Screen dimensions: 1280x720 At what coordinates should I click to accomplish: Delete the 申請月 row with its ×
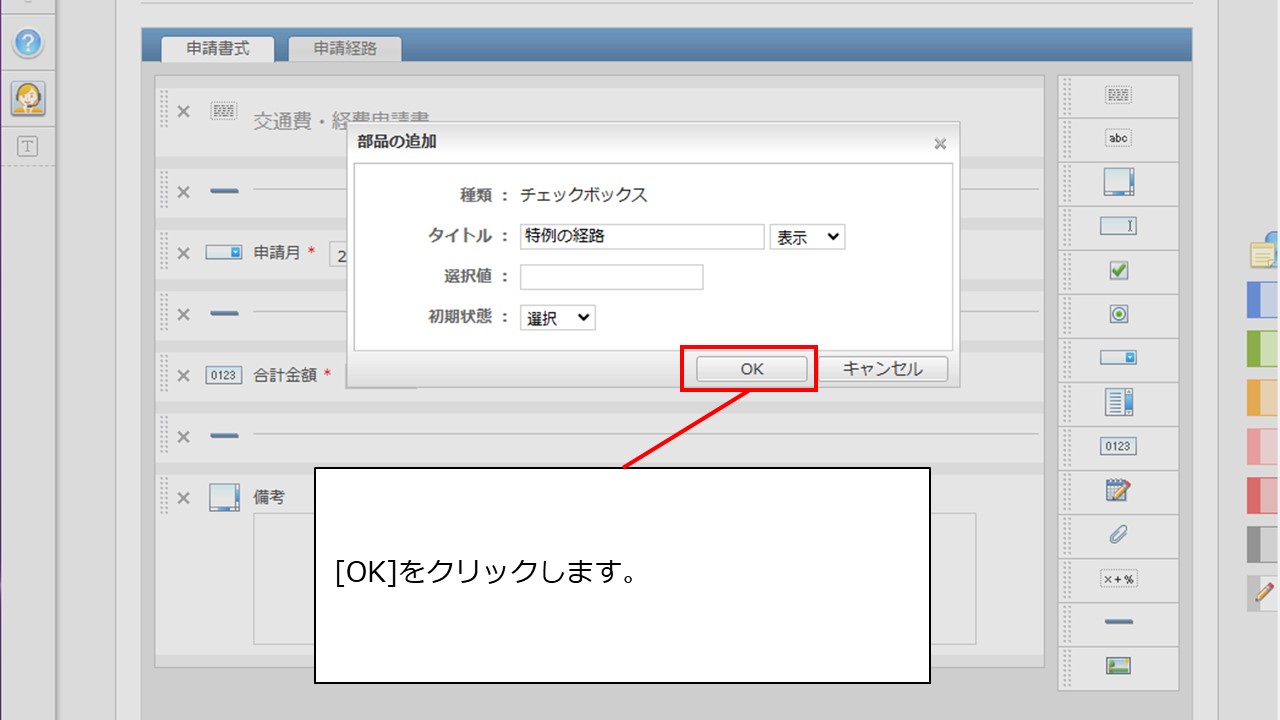pyautogui.click(x=183, y=252)
